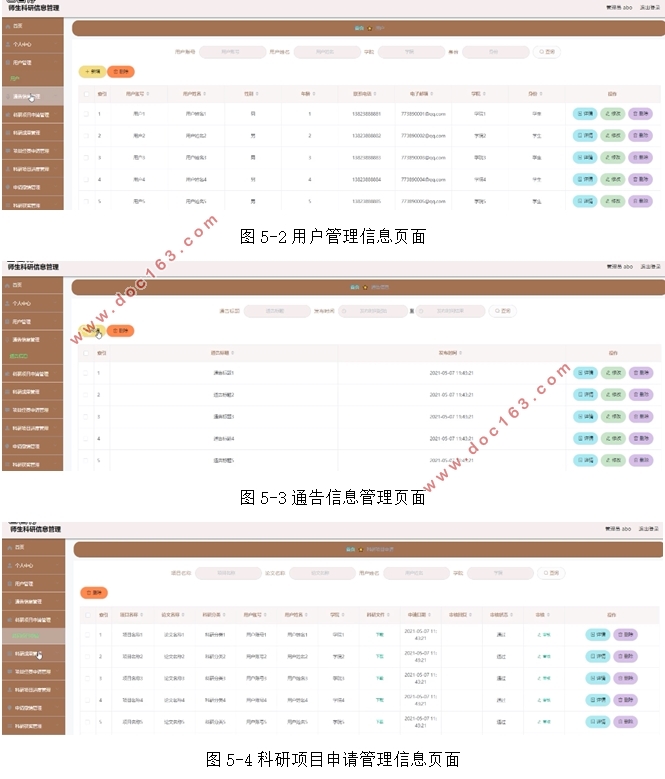The width and height of the screenshot is (665, 779).
Task: Click Query (查询) button in Figure 5-3
Action: pyautogui.click(x=503, y=311)
